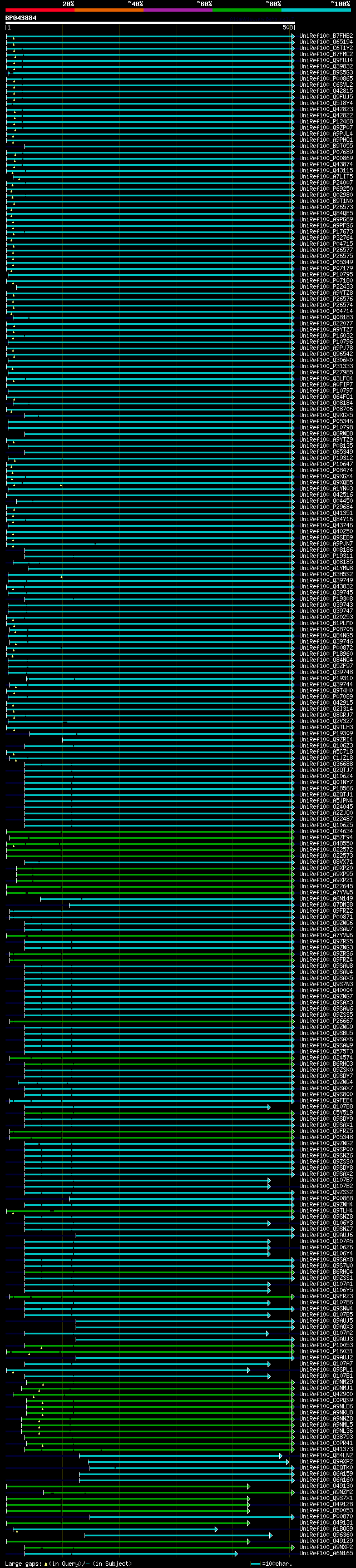Click the UniRef100_B9S563 label
The image size is (356, 1568).
pyautogui.click(x=325, y=72)
